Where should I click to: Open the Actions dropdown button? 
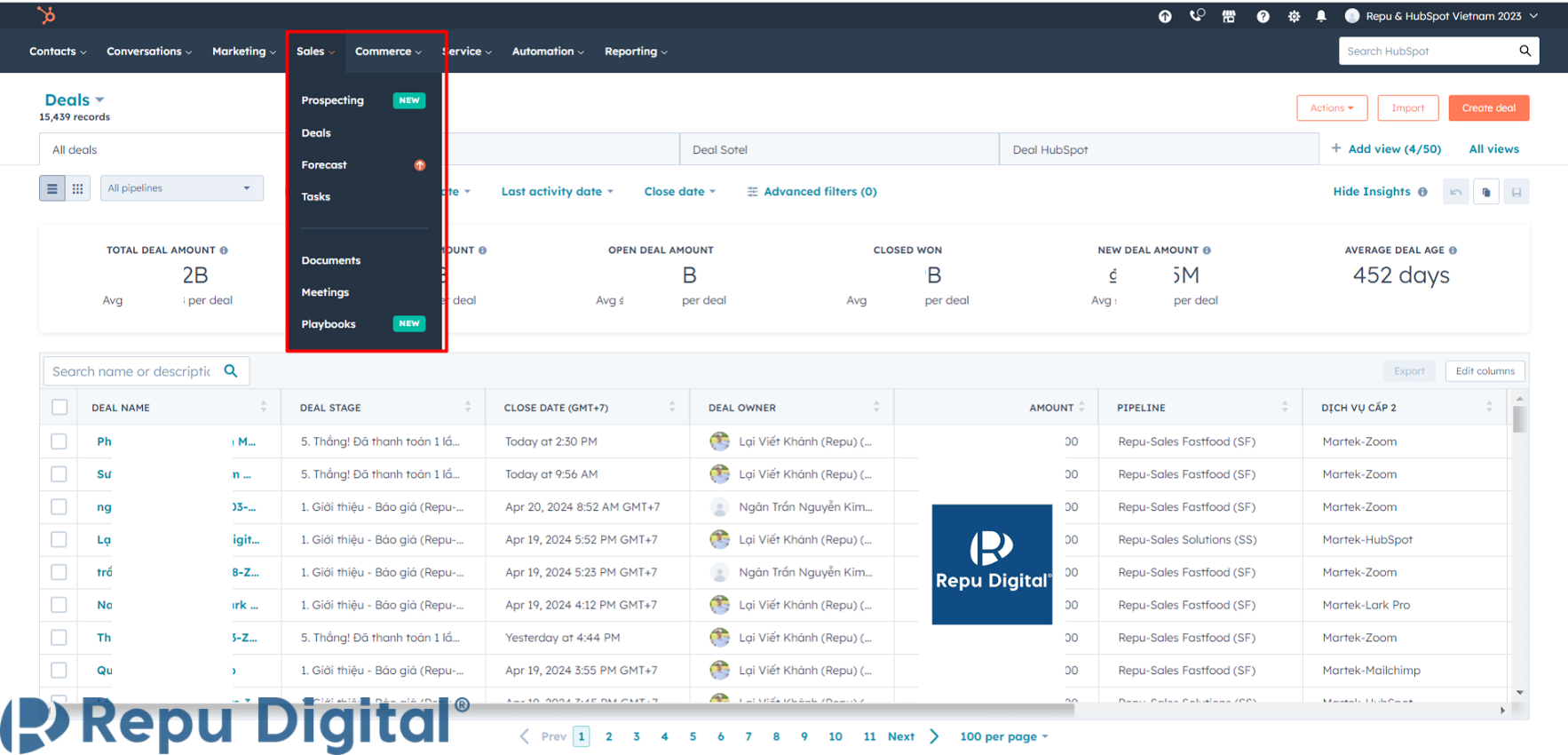point(1332,108)
